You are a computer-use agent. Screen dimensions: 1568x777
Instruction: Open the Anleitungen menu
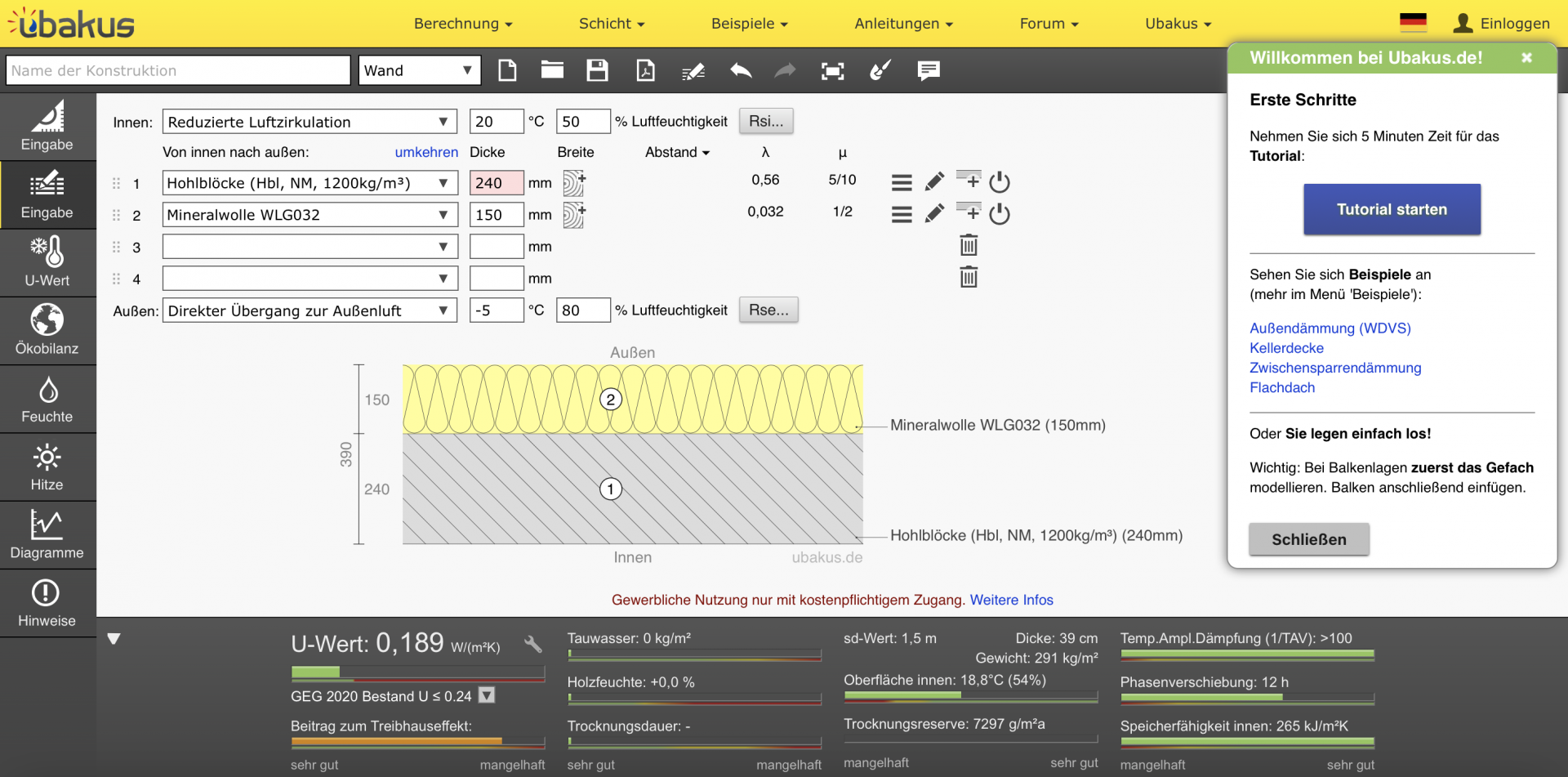[x=904, y=24]
